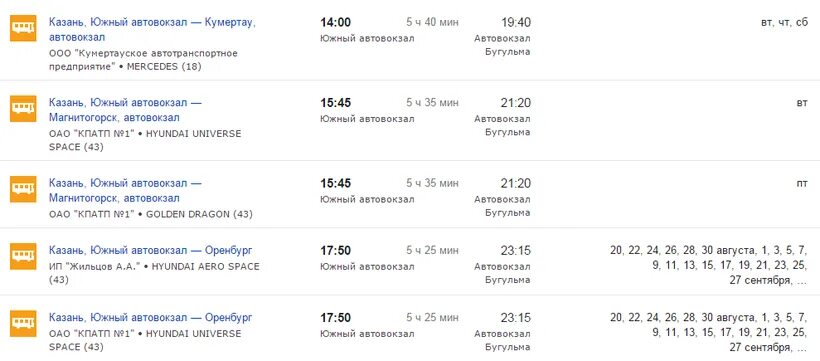
Task: Click bus icon for КПАТП Оренбург route
Action: tap(23, 323)
